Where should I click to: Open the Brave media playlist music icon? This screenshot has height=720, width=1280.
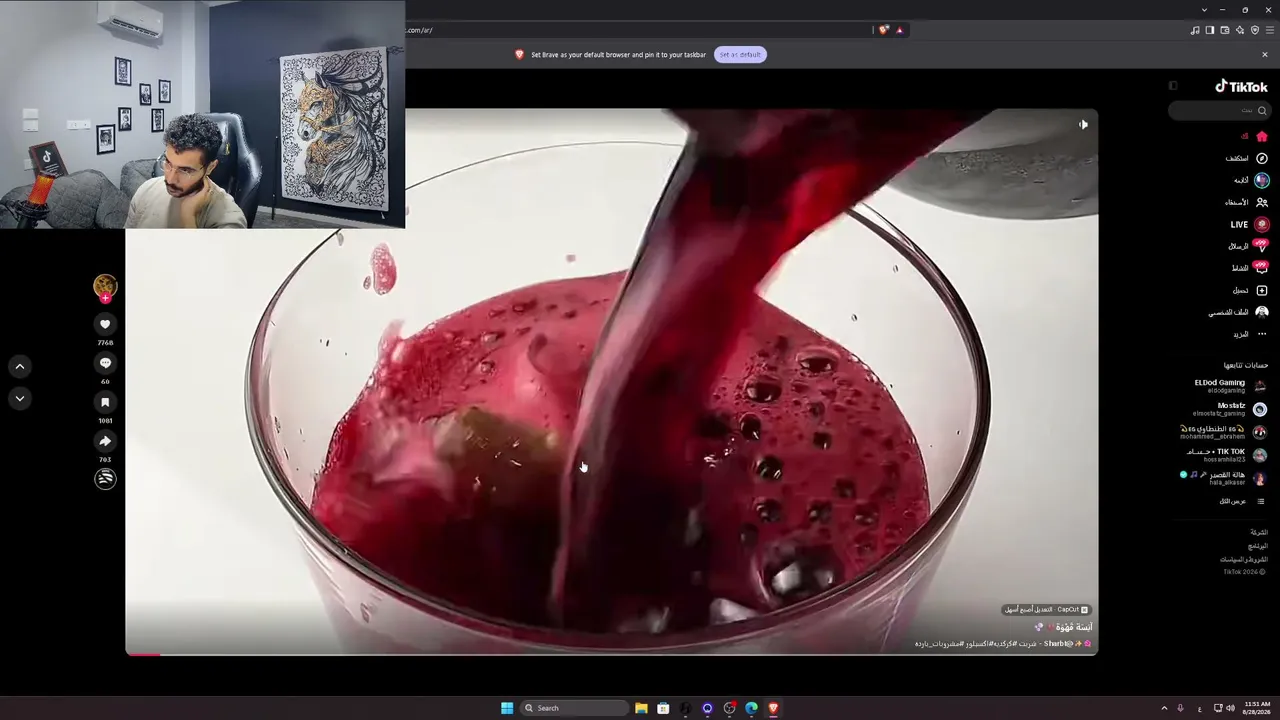[x=1195, y=30]
